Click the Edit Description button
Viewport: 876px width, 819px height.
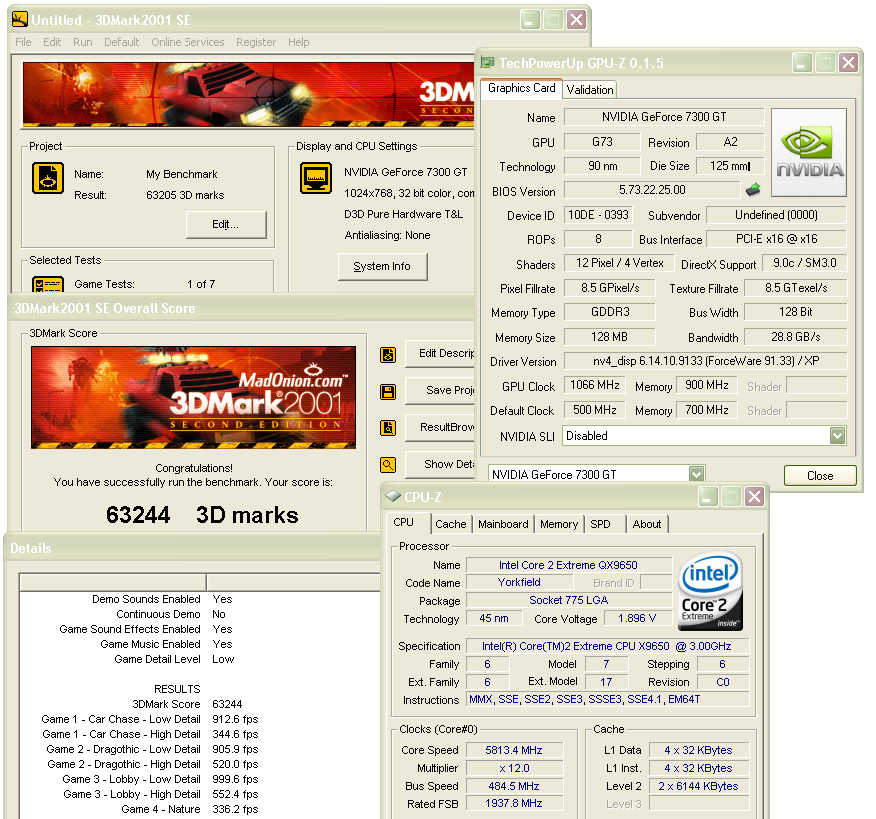pos(440,354)
